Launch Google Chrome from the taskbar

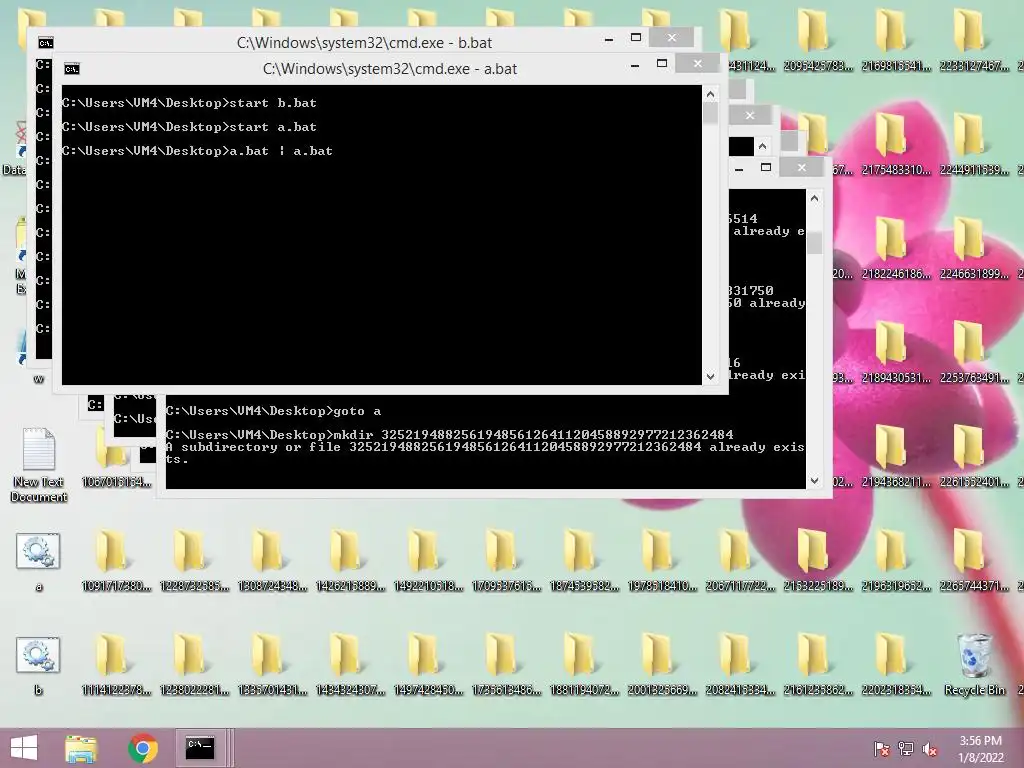[143, 748]
